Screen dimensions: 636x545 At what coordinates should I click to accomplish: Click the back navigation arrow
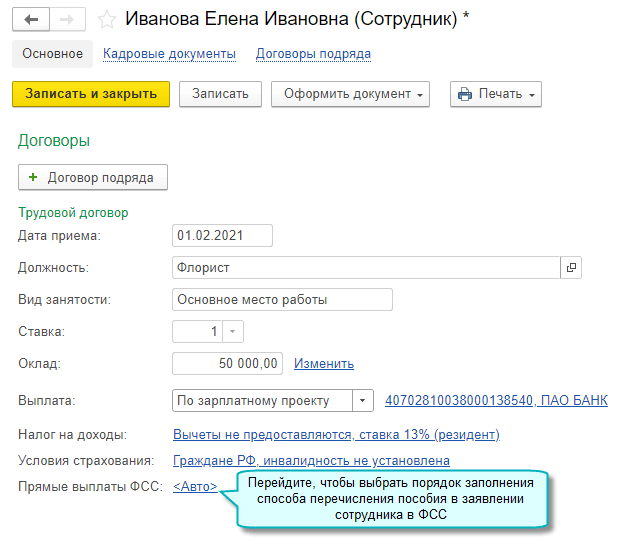click(x=31, y=20)
